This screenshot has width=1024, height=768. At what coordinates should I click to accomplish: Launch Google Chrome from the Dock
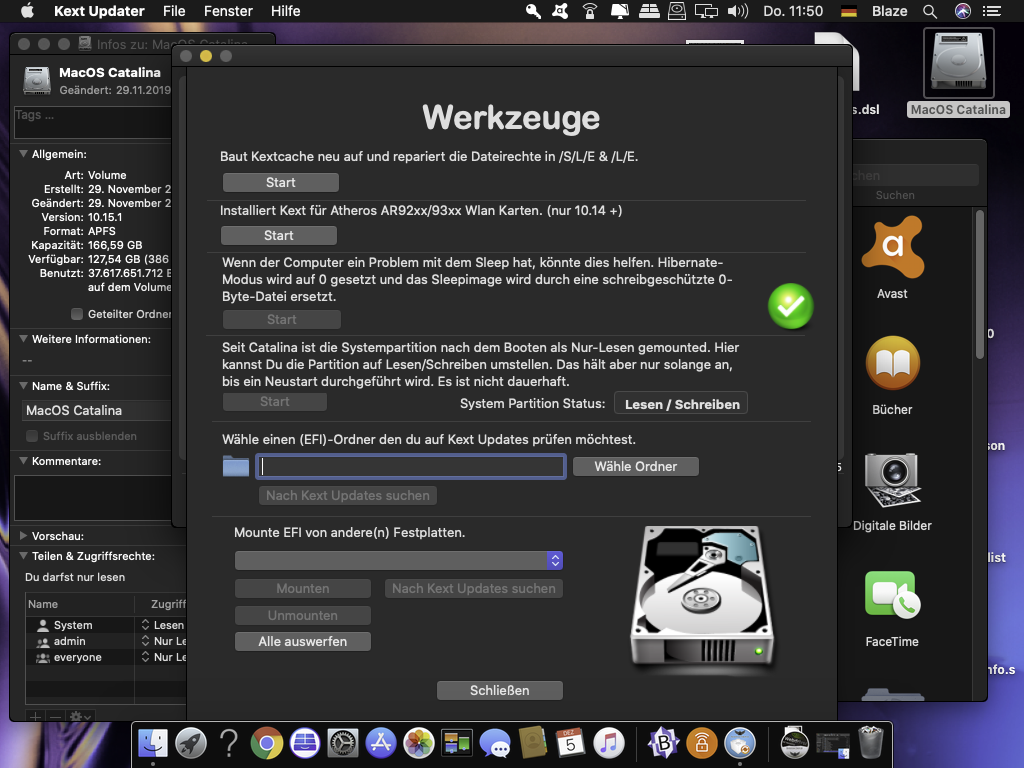pyautogui.click(x=266, y=743)
